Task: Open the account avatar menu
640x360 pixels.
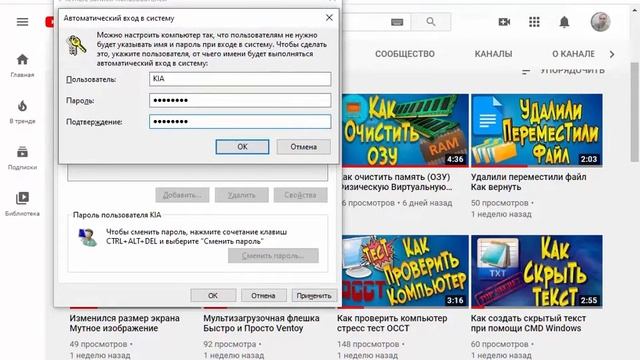Action: tap(600, 21)
